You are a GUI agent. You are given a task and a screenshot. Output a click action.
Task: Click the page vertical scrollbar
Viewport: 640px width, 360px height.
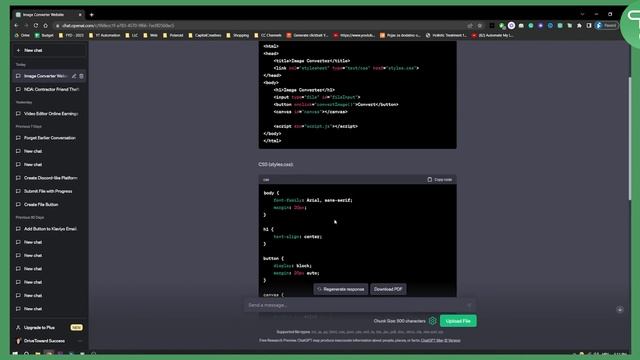(x=629, y=139)
